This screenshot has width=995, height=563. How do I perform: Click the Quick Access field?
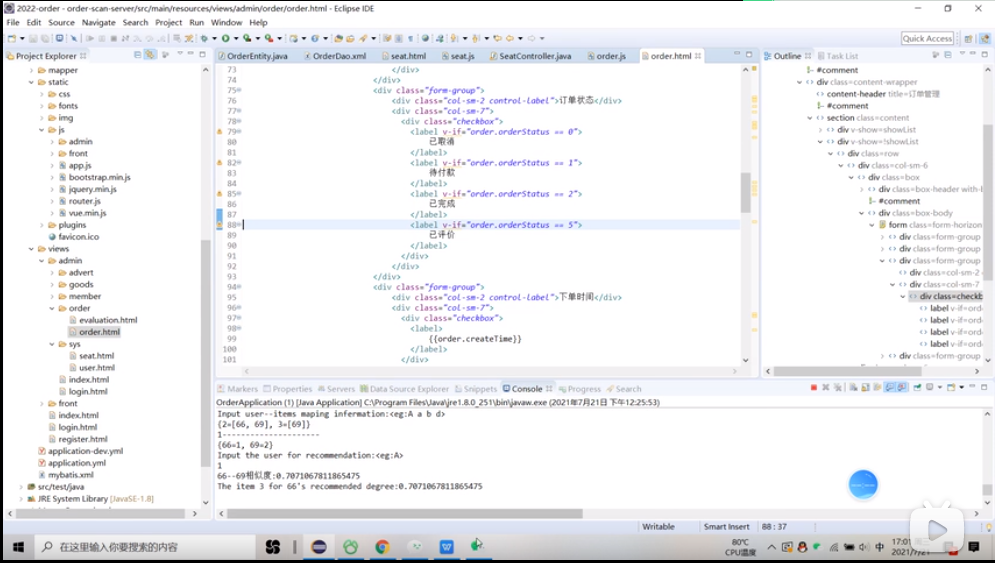[928, 39]
